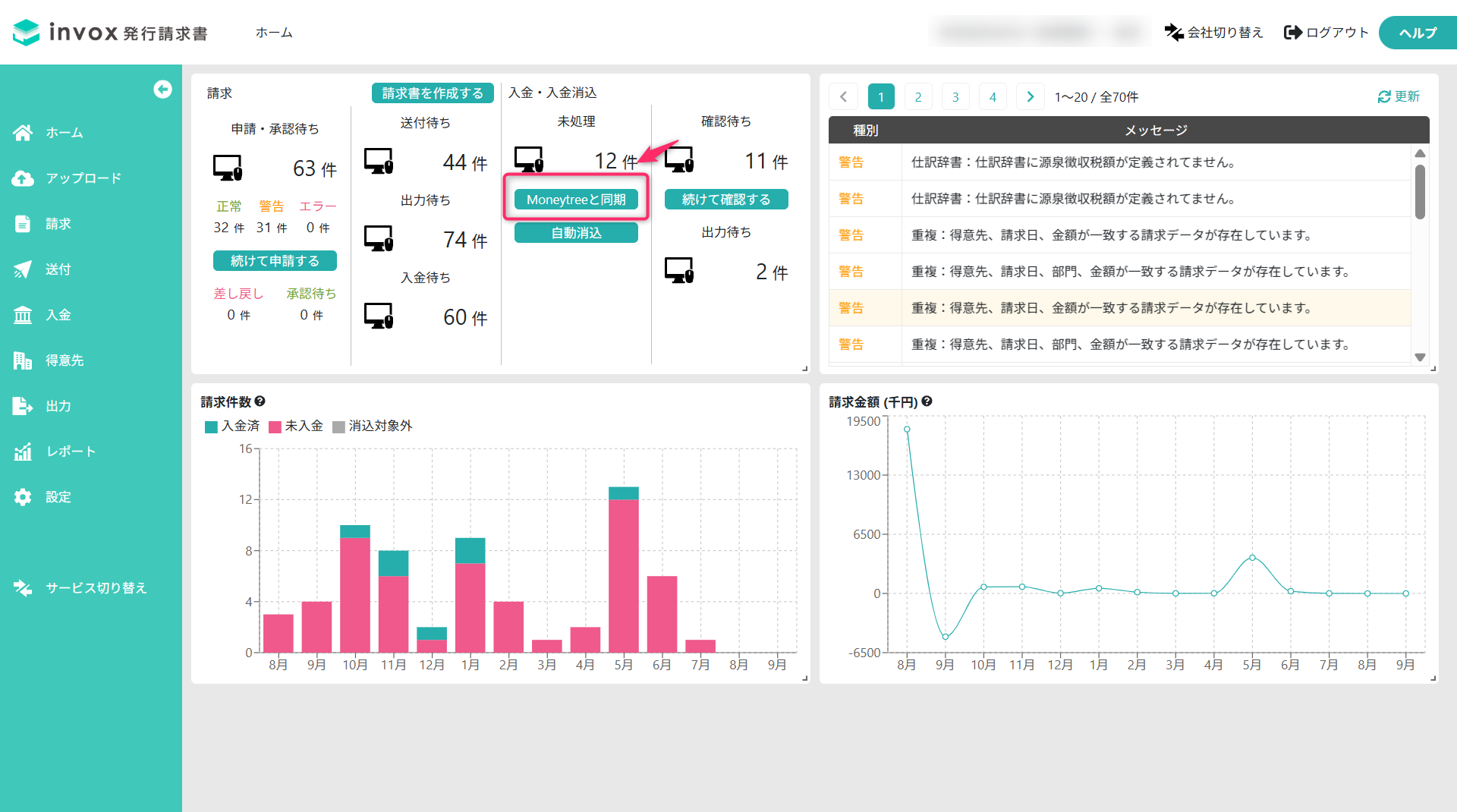This screenshot has width=1457, height=812.
Task: Open the 請求 menu in the sidebar
Action: [x=58, y=224]
